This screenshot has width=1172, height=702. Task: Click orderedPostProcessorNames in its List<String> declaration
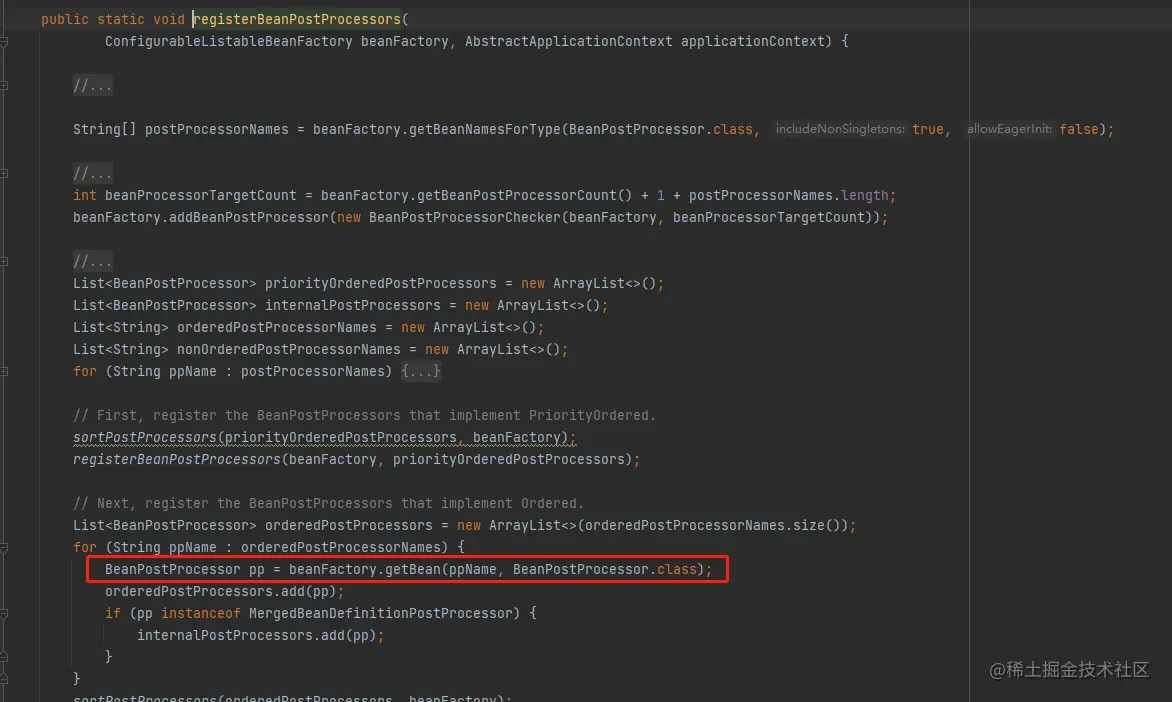277,327
